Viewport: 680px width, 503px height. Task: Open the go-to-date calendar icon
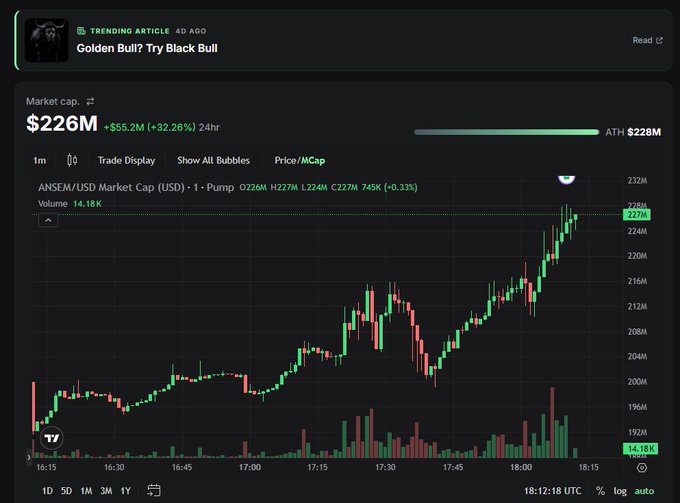pyautogui.click(x=154, y=490)
